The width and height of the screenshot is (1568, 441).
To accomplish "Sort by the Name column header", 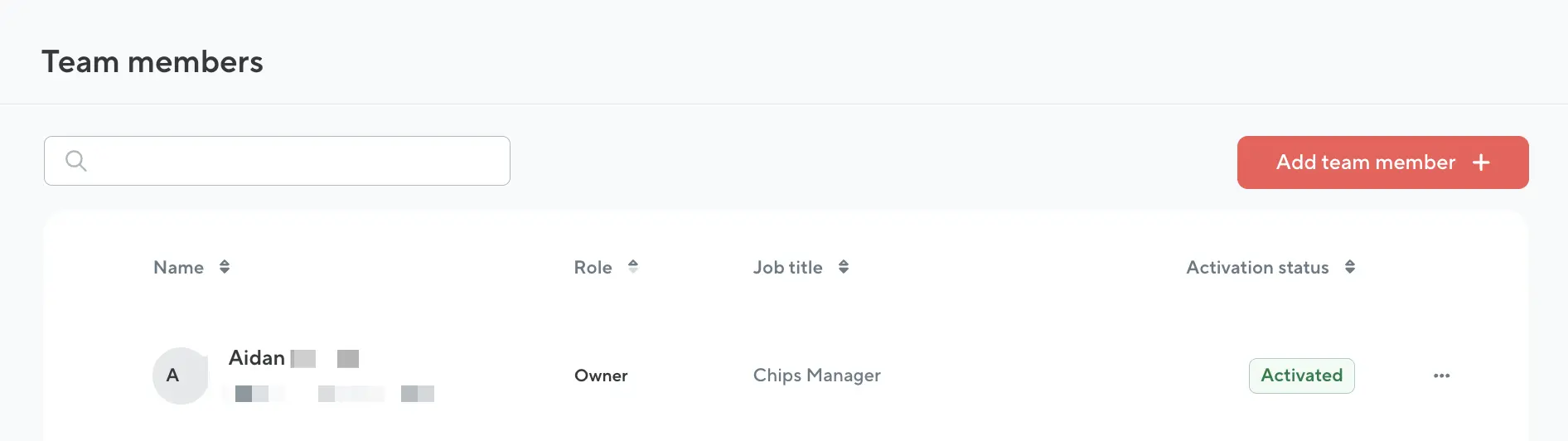I will click(x=178, y=267).
